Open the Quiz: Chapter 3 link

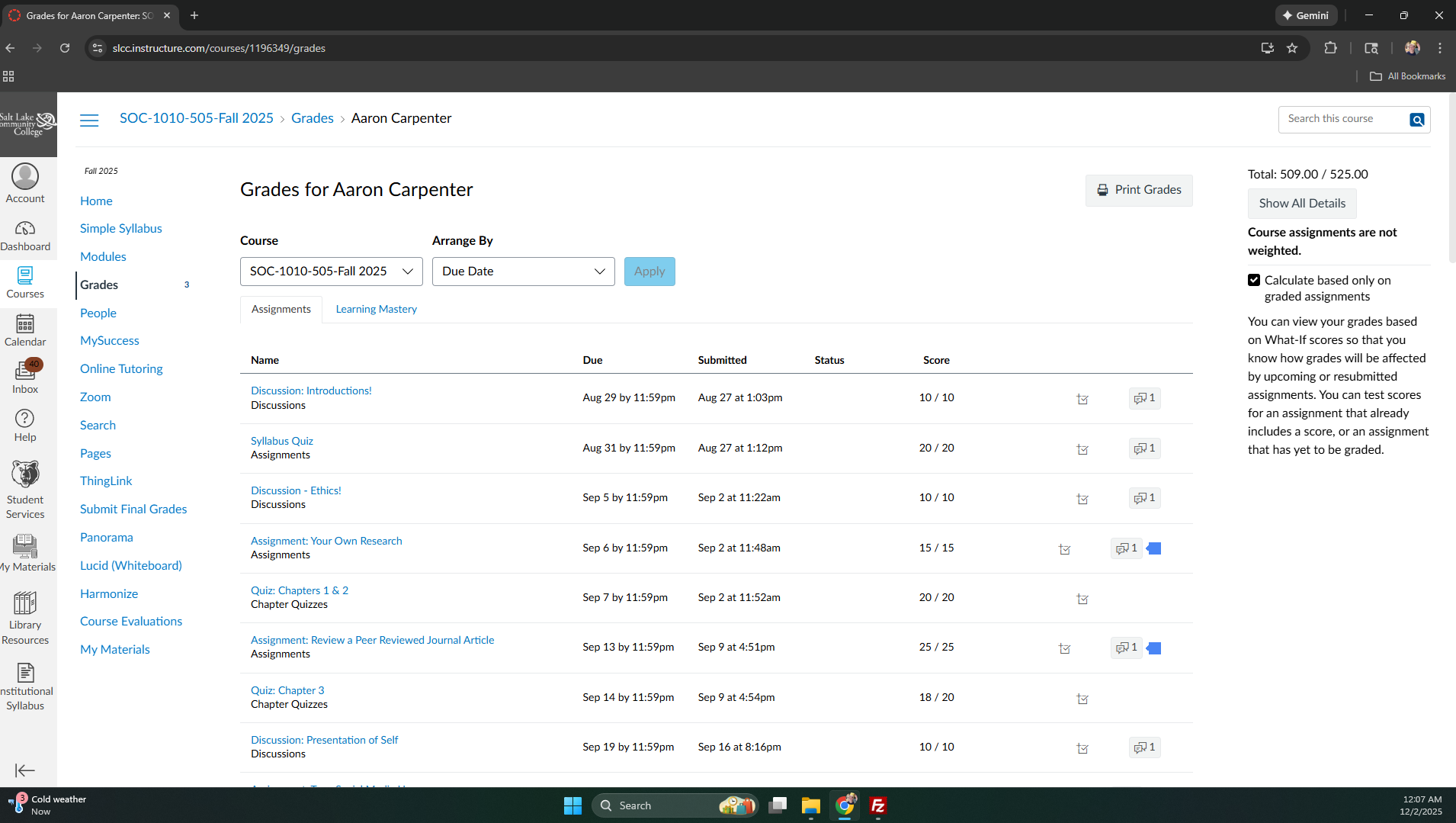[287, 690]
